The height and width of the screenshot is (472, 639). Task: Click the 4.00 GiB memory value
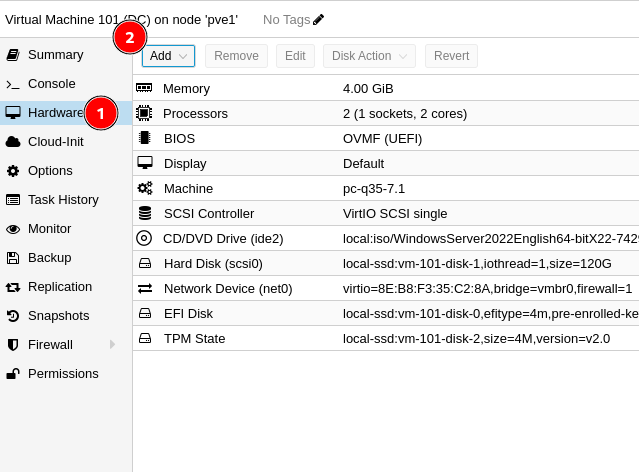(368, 88)
